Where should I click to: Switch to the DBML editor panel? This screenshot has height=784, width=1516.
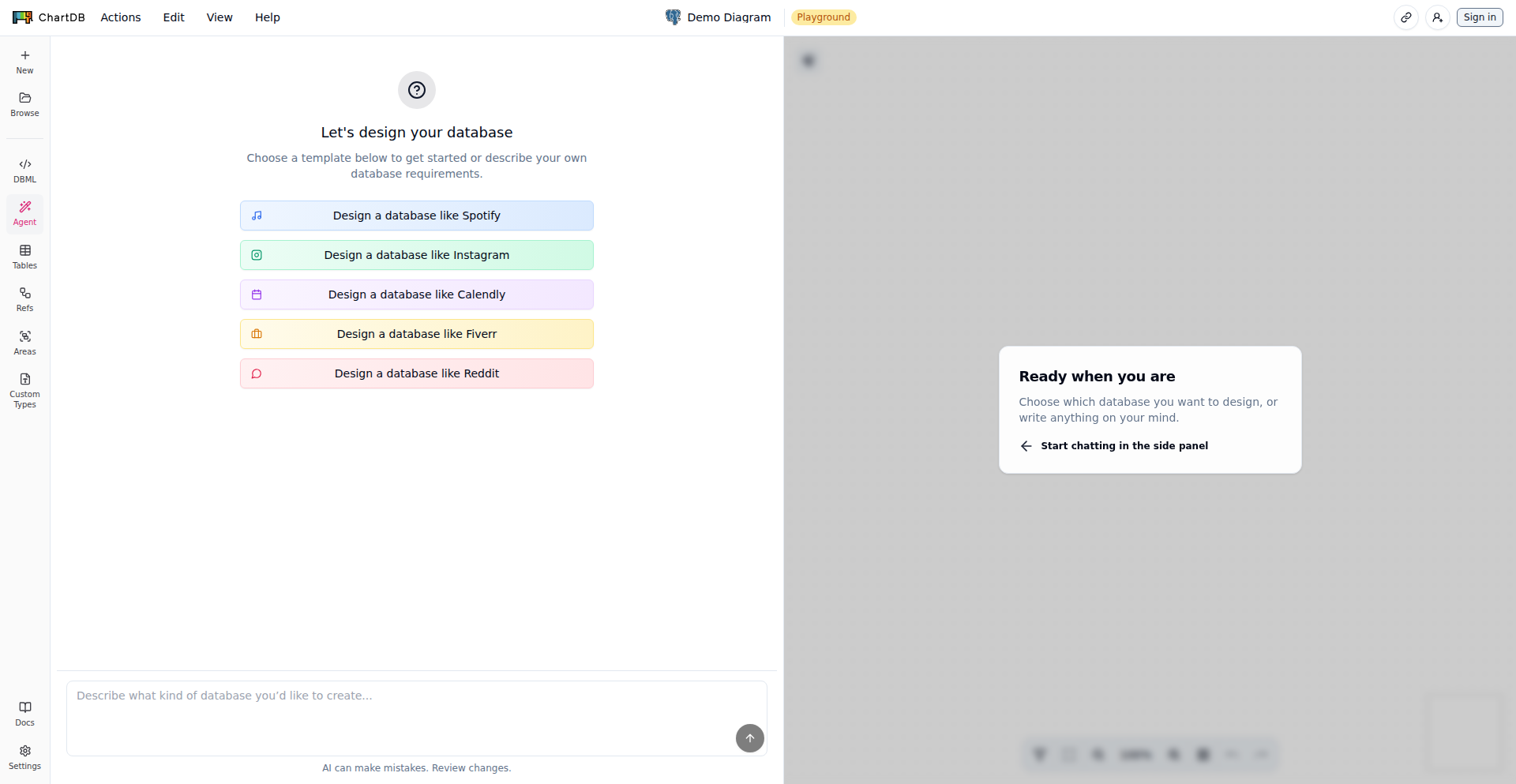[x=25, y=171]
